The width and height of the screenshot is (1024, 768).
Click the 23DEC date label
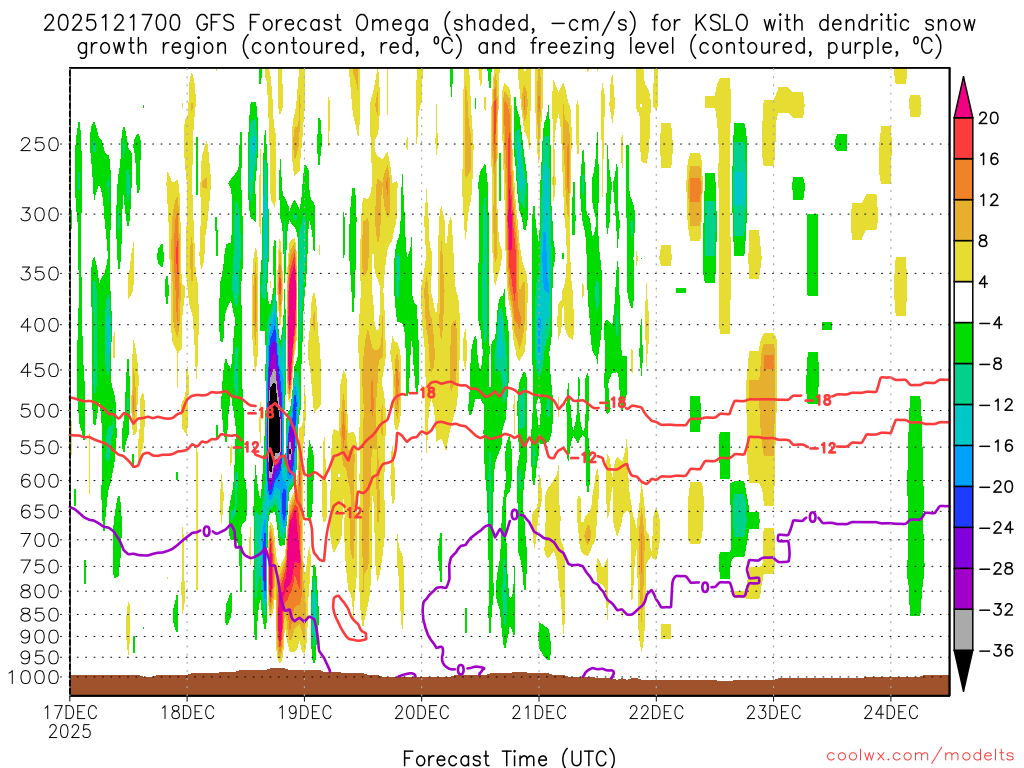click(774, 712)
